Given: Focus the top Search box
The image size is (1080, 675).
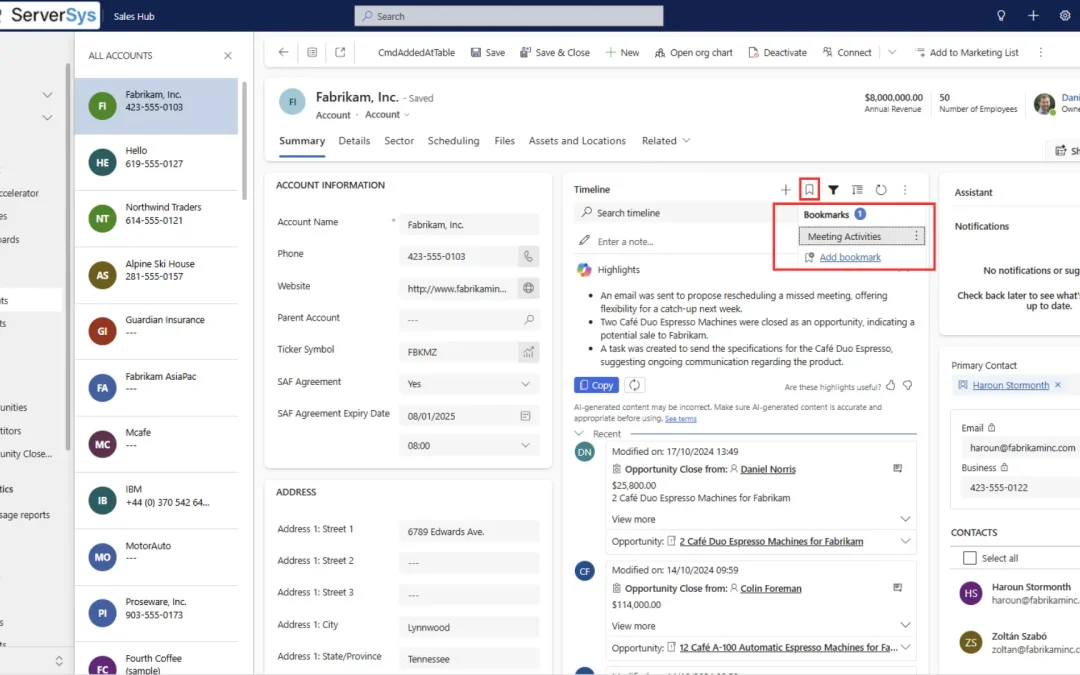Looking at the screenshot, I should click(x=508, y=16).
